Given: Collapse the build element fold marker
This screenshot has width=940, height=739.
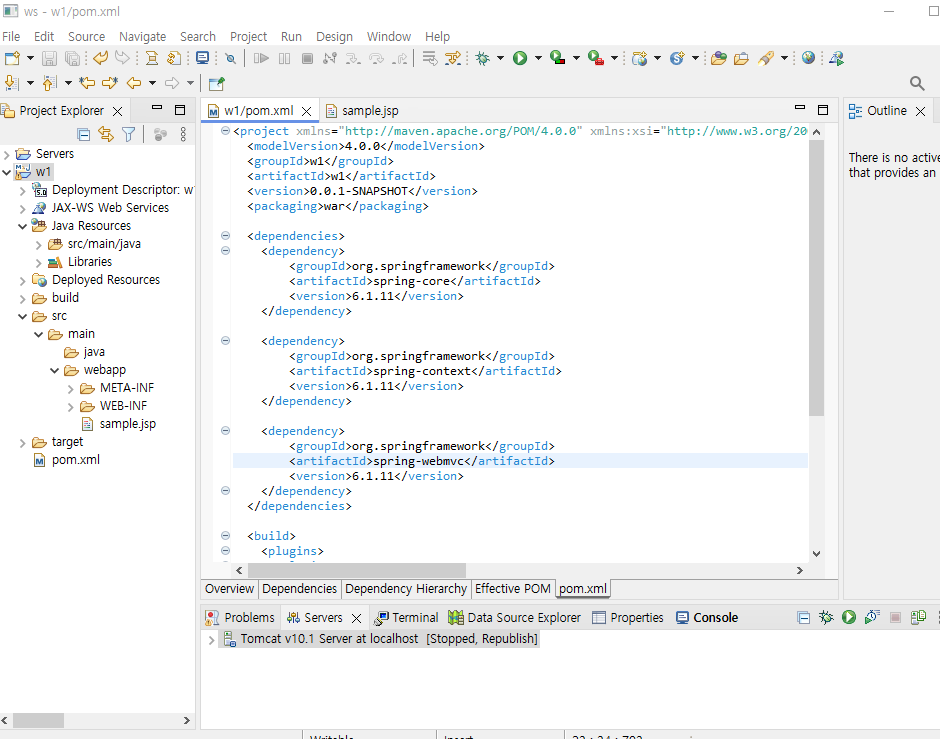Looking at the screenshot, I should click(x=225, y=536).
